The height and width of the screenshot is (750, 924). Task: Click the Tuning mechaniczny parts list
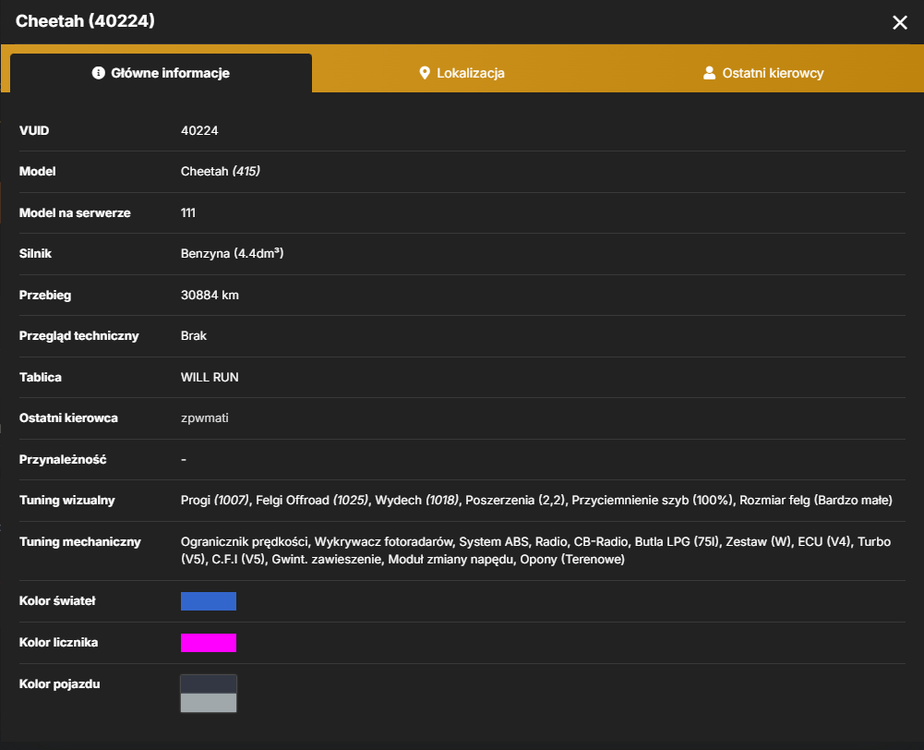pyautogui.click(x=536, y=550)
